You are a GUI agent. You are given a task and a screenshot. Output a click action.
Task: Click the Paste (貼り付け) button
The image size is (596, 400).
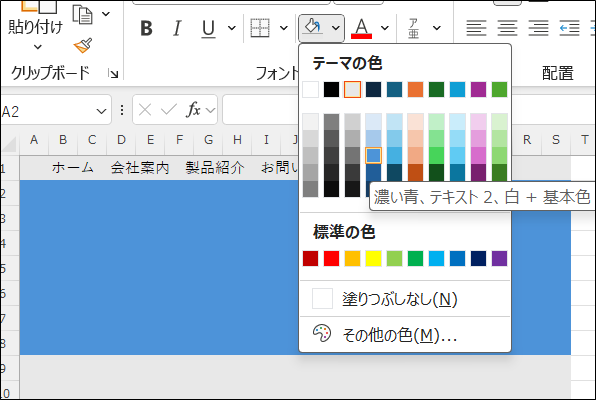coord(35,18)
